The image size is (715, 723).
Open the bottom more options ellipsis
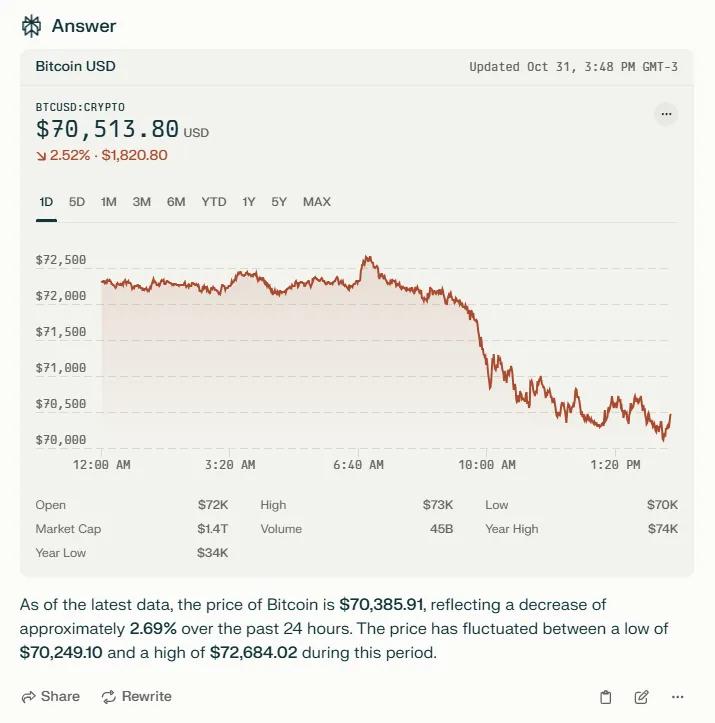(x=678, y=697)
